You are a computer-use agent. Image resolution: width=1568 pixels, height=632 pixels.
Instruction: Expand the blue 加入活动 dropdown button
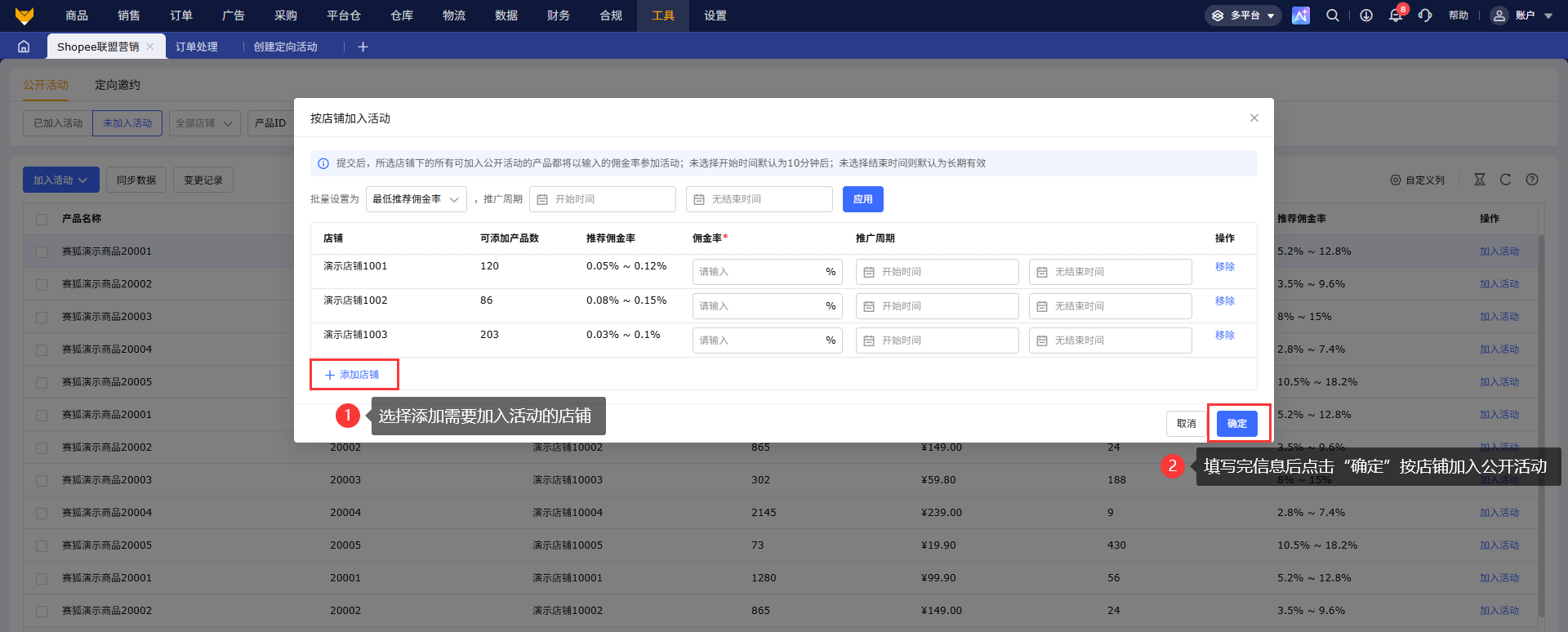[61, 180]
